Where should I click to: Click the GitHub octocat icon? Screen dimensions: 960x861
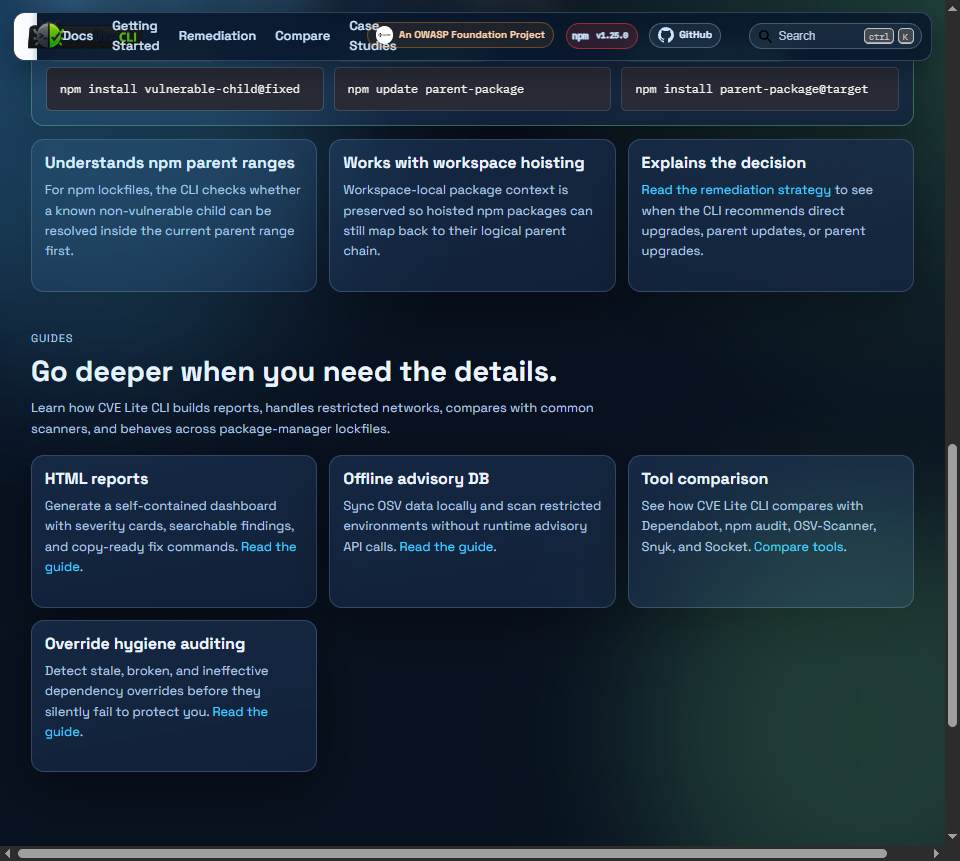(666, 35)
